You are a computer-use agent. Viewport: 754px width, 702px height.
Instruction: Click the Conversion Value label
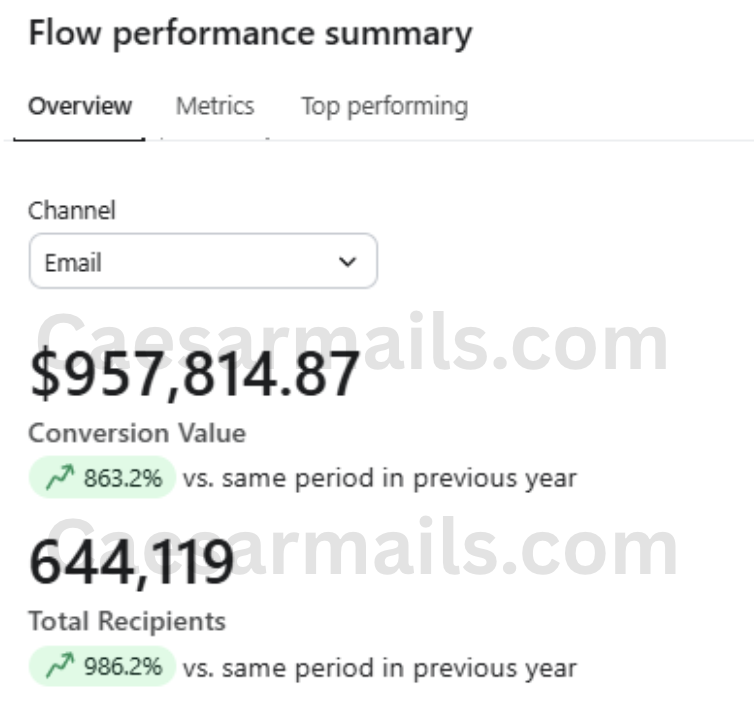(137, 433)
